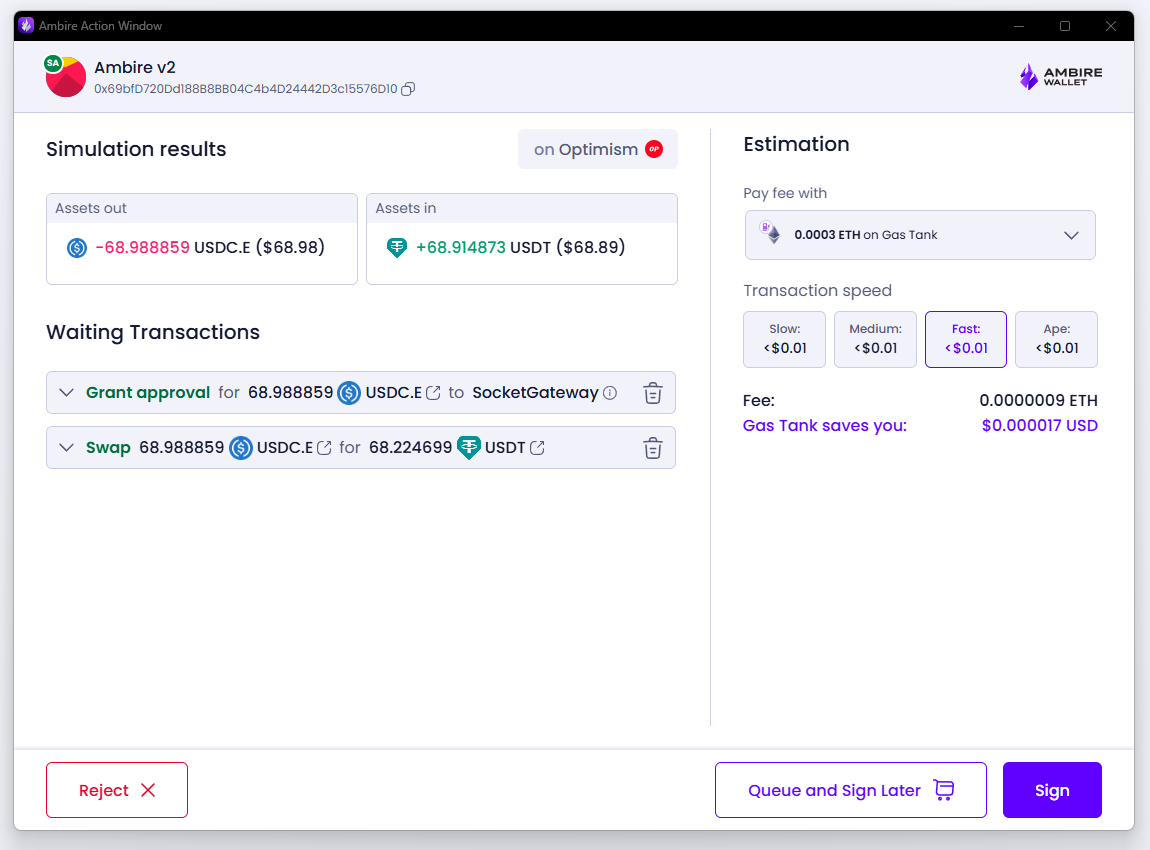Click the SocketGateway contract name
The width and height of the screenshot is (1150, 850).
(535, 393)
